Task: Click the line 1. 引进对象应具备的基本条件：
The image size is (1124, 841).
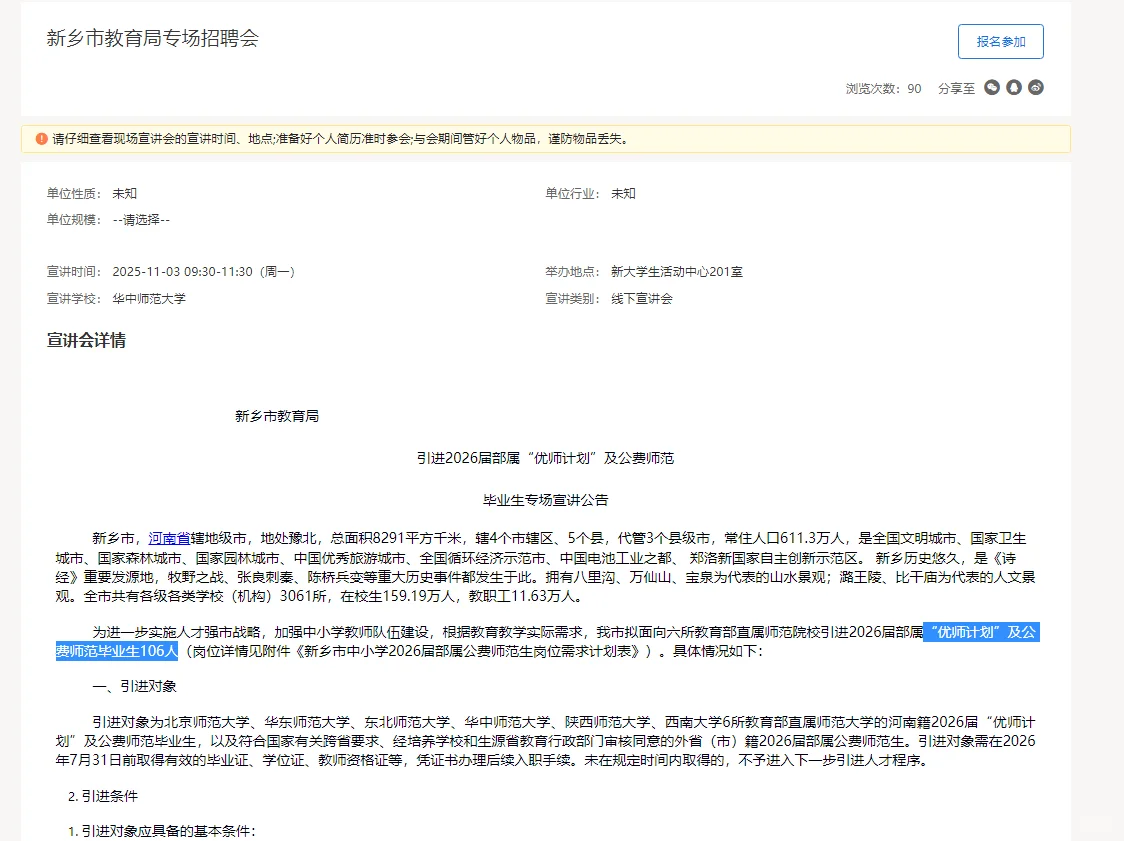Action: point(161,832)
